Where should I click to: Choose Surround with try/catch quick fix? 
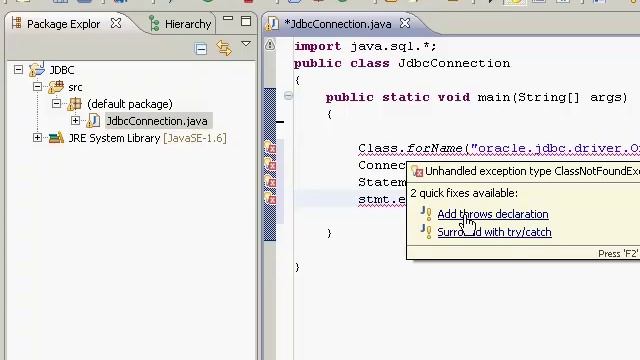[494, 232]
